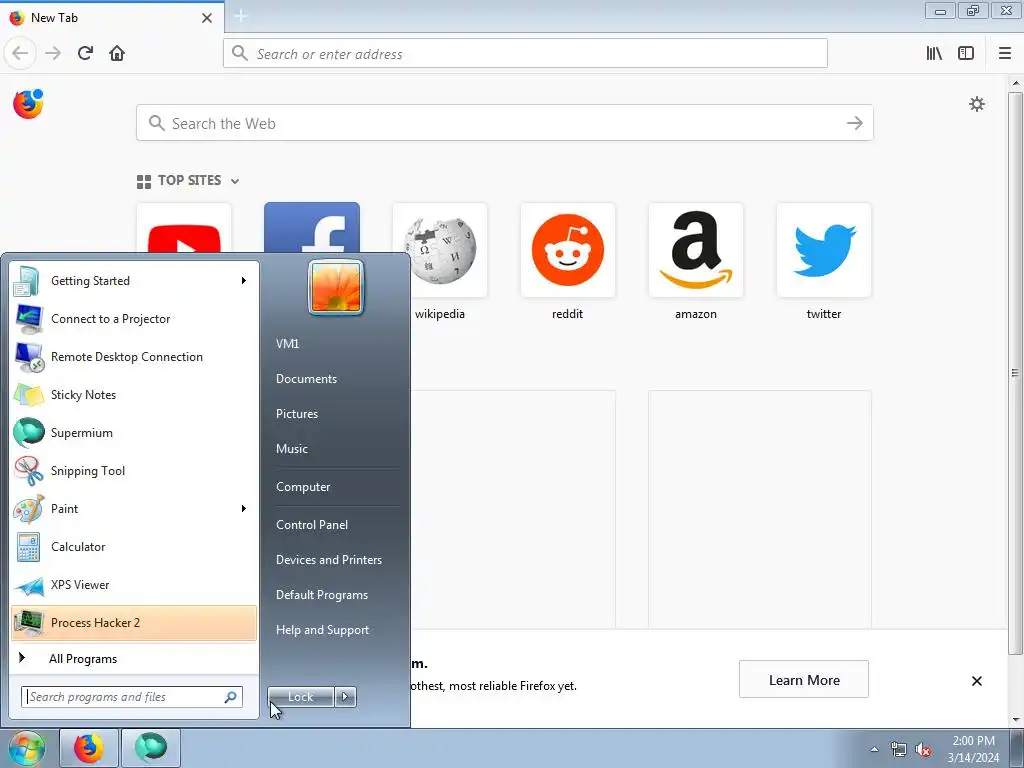Click the user account picture
The image size is (1024, 768).
coord(336,287)
